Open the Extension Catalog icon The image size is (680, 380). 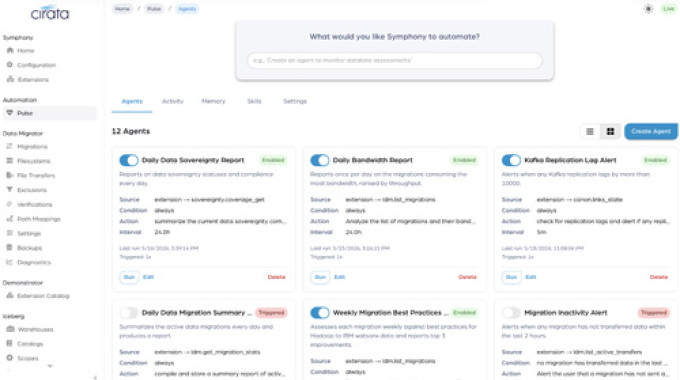10,295
